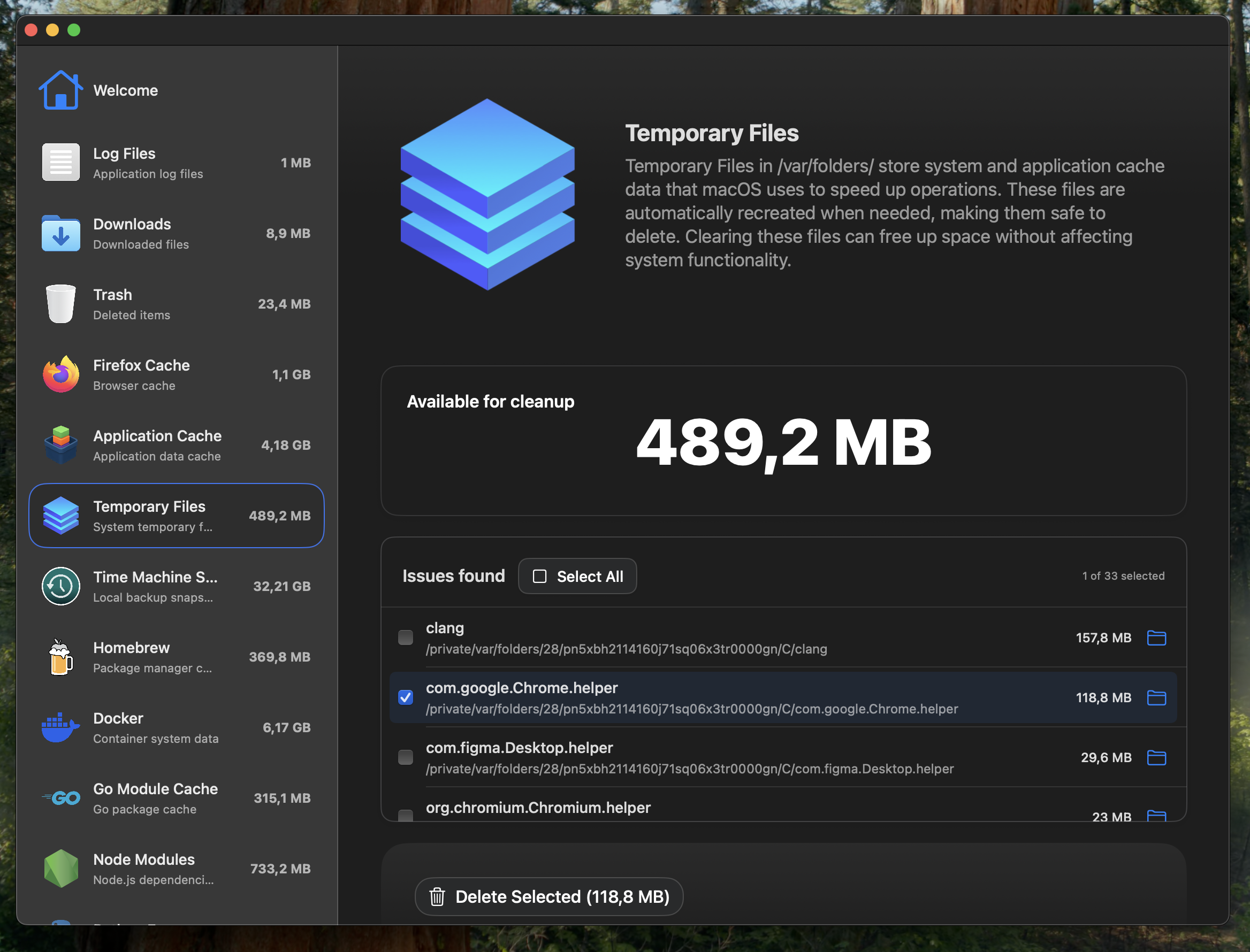This screenshot has height=952, width=1250.
Task: Click the Node Modules hexagon icon
Action: (x=60, y=869)
